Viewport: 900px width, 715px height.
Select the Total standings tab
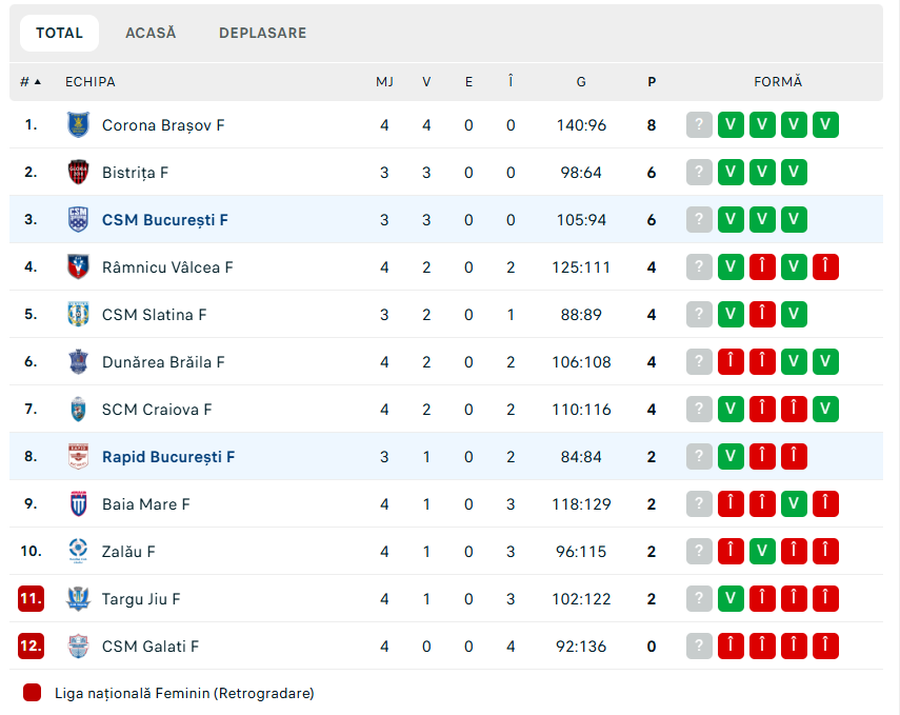tap(59, 33)
